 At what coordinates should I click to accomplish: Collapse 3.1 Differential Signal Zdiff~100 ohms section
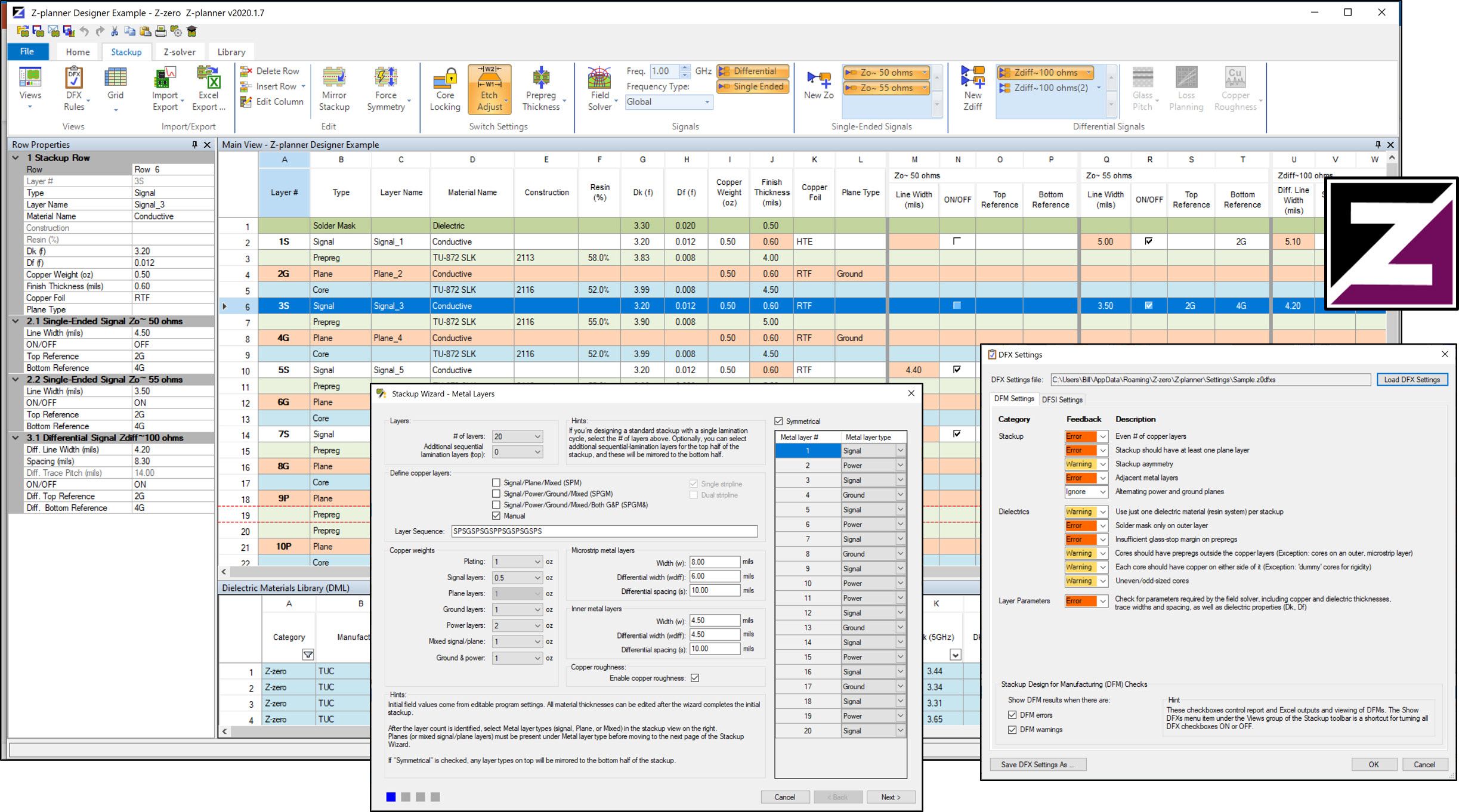[16, 438]
